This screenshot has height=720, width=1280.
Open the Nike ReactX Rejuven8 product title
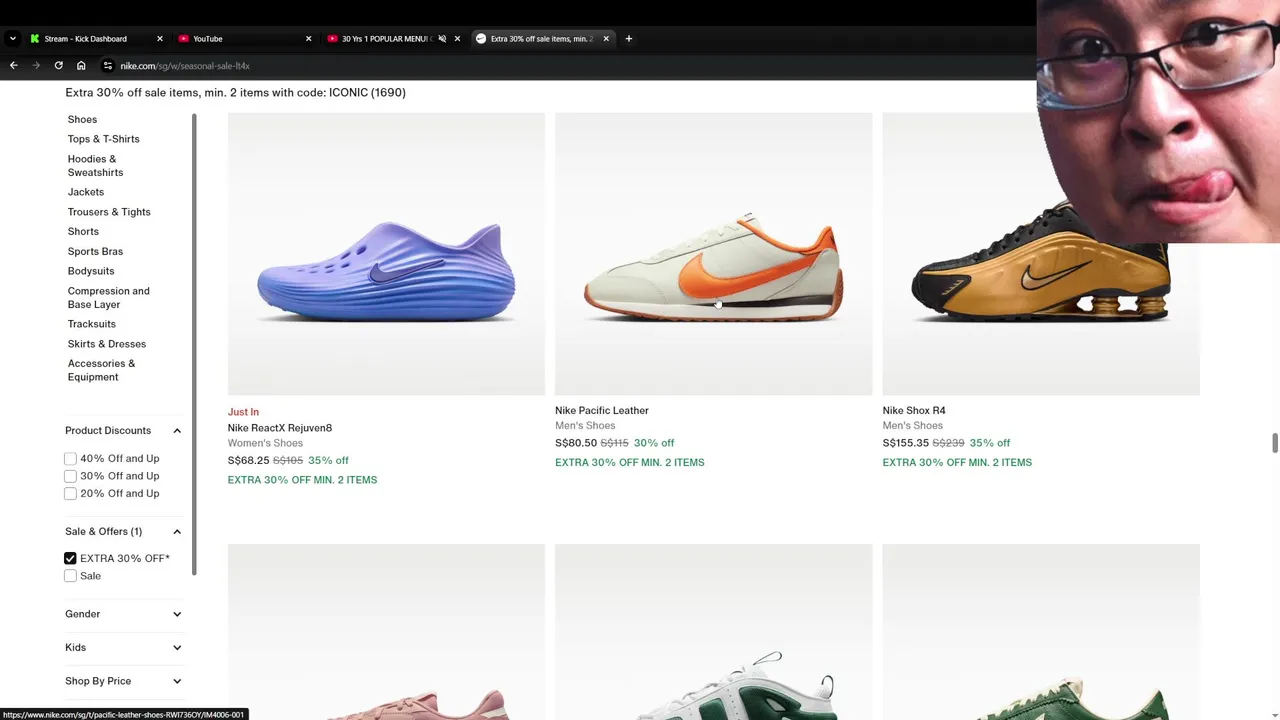point(280,427)
